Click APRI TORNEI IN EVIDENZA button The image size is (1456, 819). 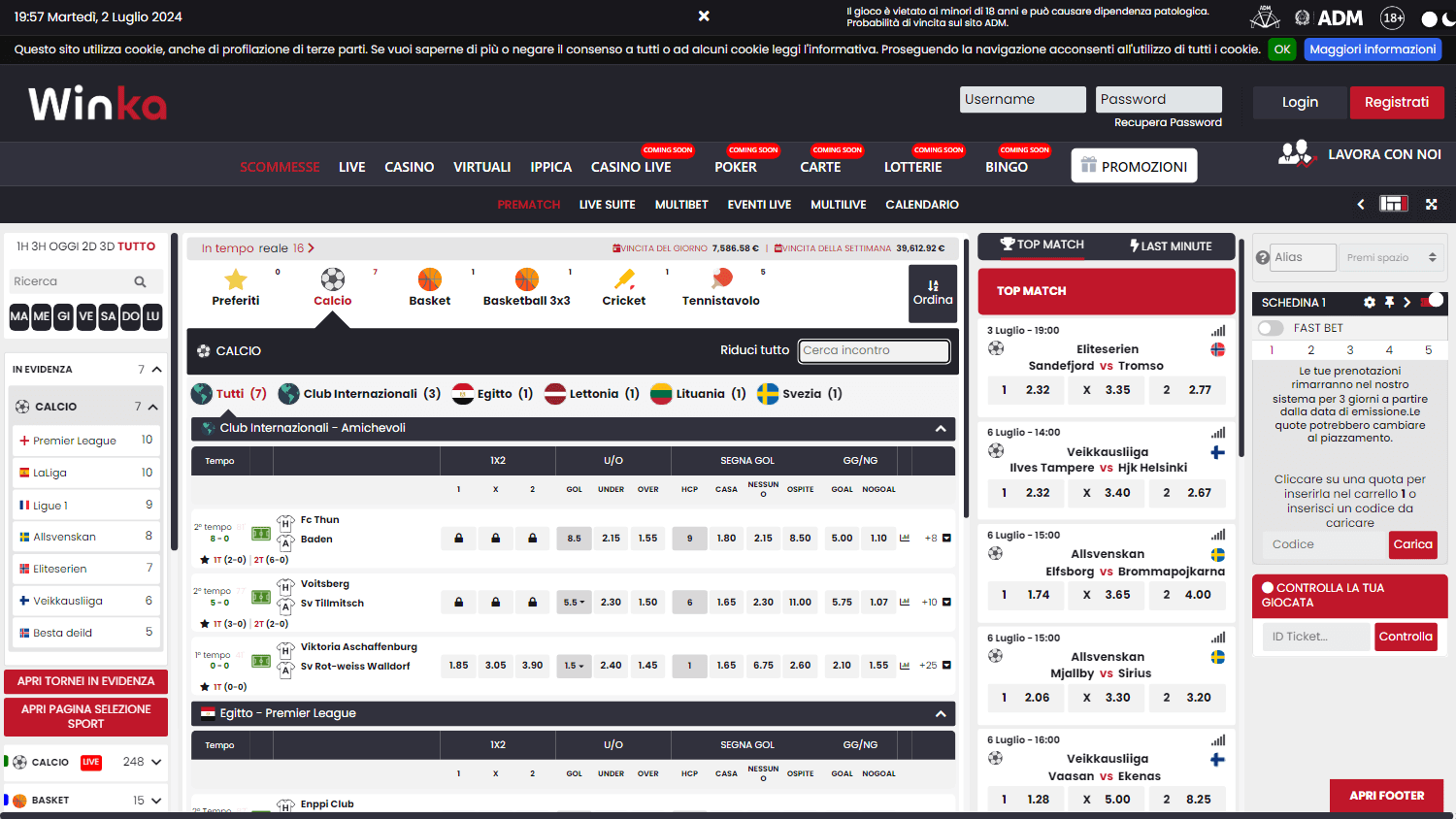coord(85,681)
